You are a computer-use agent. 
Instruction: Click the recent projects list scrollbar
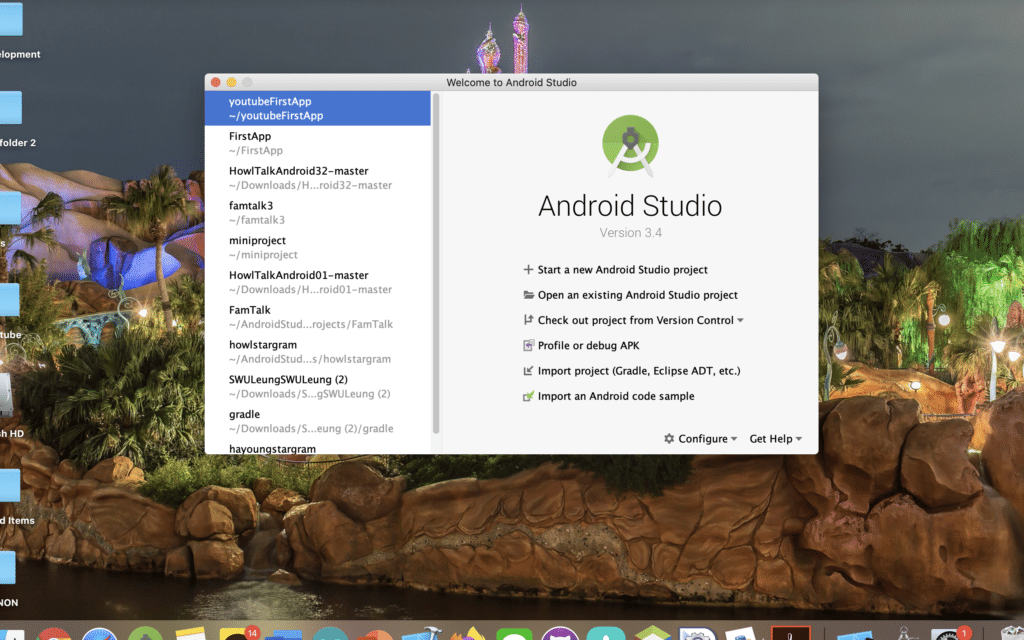coord(436,263)
